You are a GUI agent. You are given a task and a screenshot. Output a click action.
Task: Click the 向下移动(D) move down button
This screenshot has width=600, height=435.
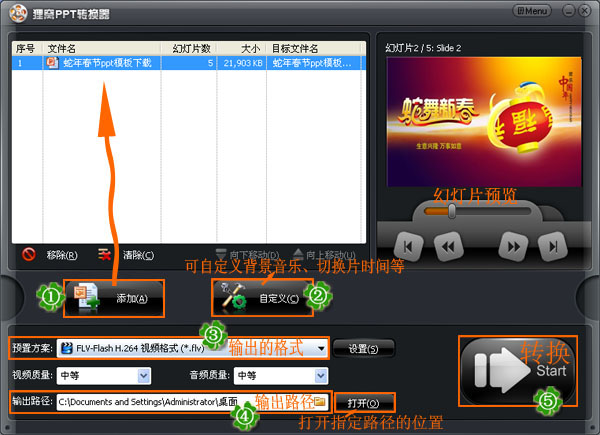coord(248,254)
